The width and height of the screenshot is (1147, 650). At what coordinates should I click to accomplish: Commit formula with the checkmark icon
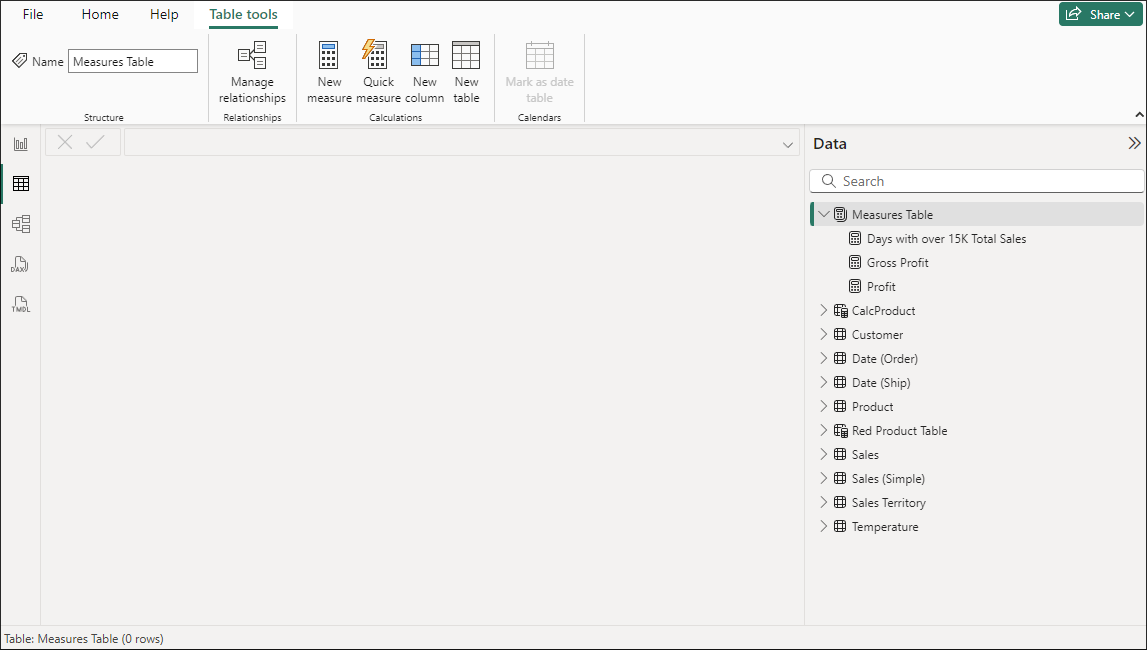pyautogui.click(x=96, y=143)
